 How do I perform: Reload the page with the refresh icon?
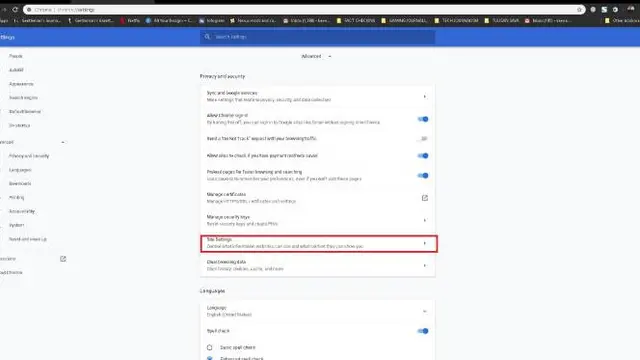tap(15, 9)
